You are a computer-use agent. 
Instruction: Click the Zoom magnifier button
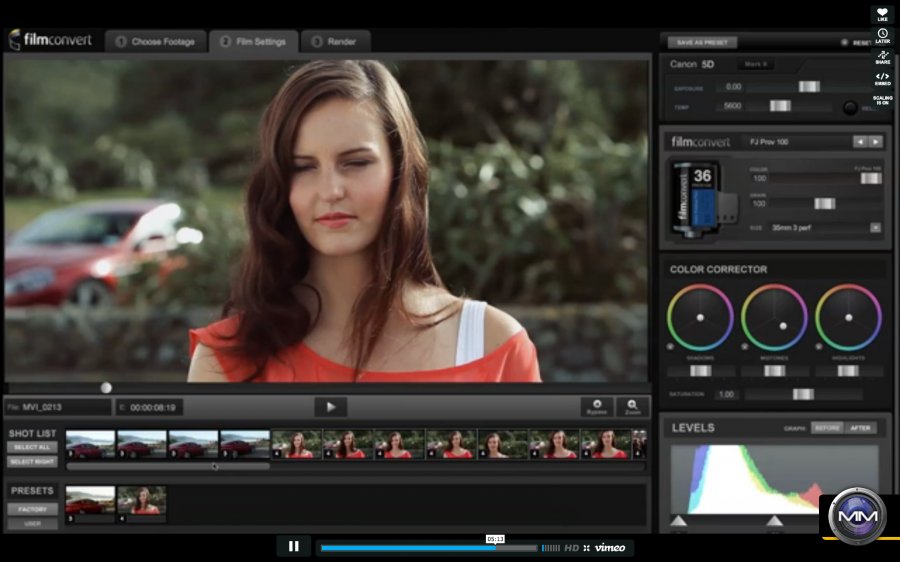(632, 406)
